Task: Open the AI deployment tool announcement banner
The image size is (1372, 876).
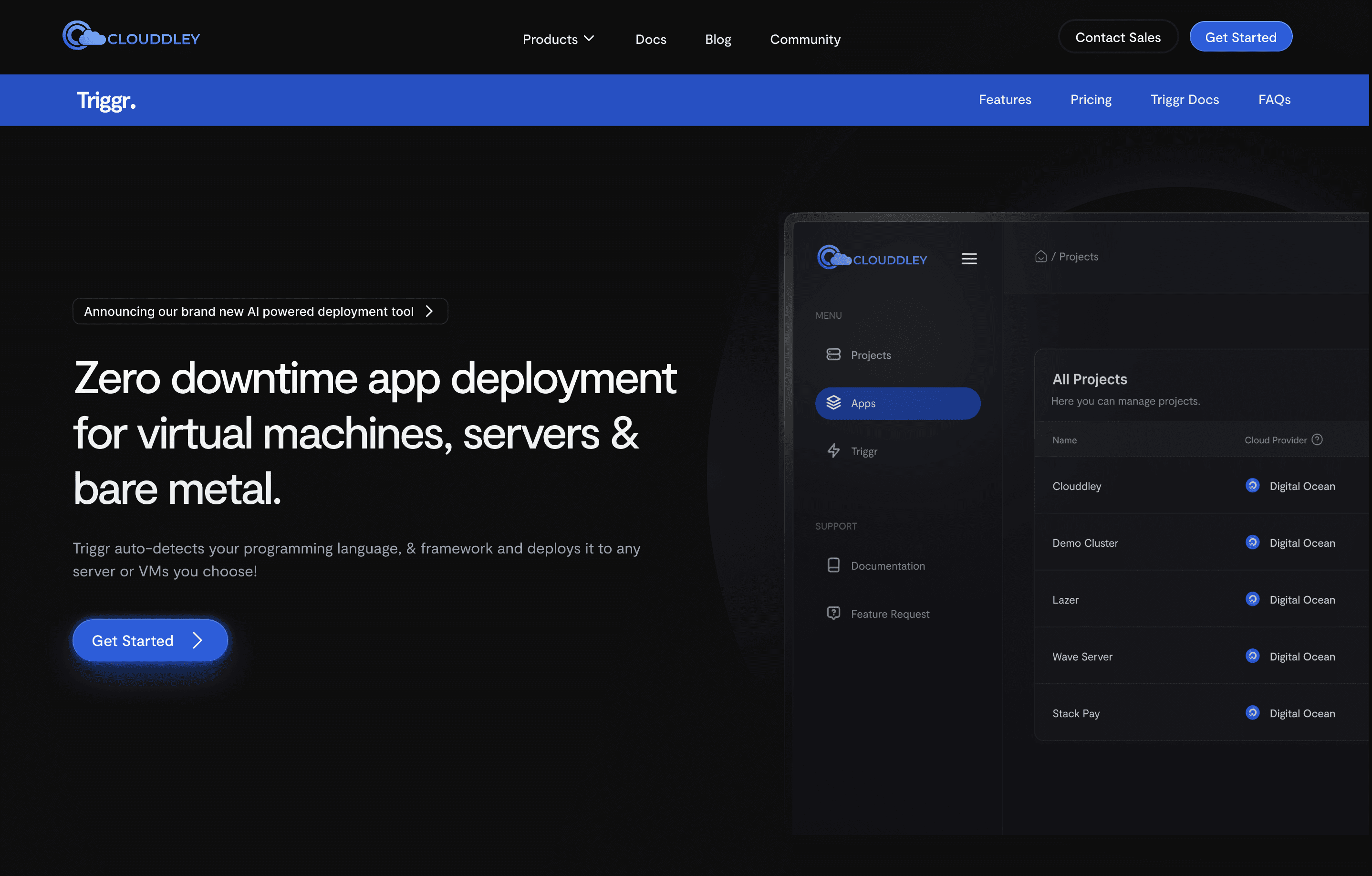Action: point(260,311)
